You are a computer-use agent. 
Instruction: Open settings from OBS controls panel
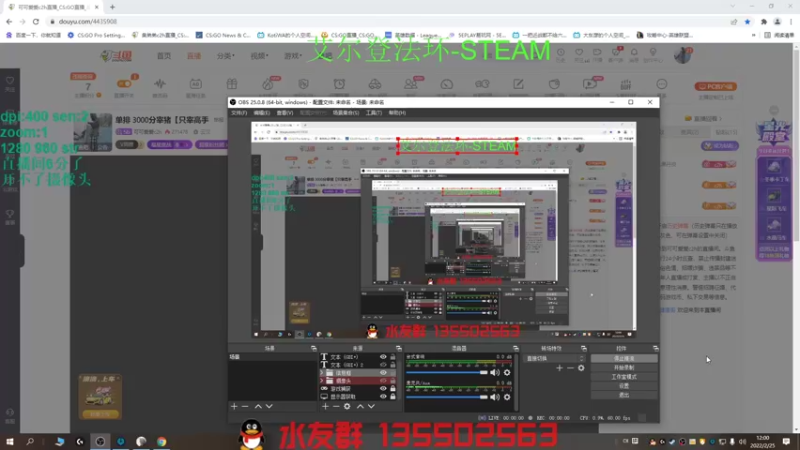[x=624, y=386]
